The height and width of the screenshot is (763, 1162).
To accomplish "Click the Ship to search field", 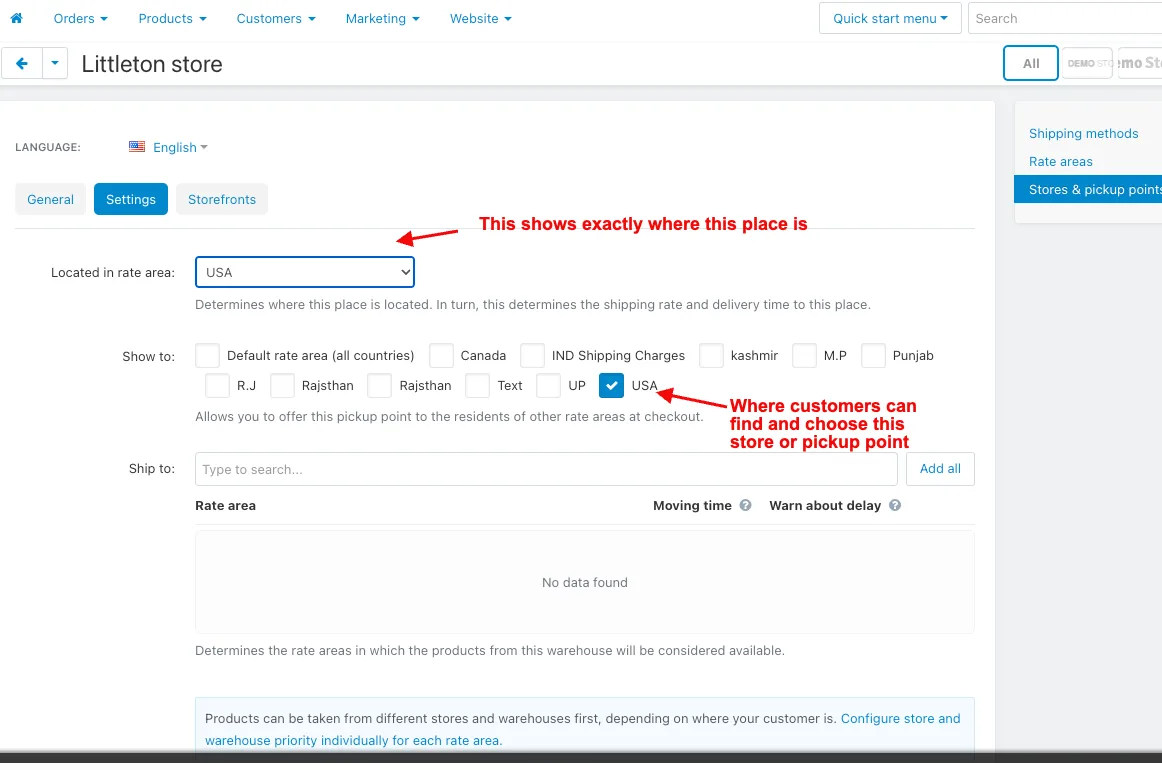I will (546, 469).
